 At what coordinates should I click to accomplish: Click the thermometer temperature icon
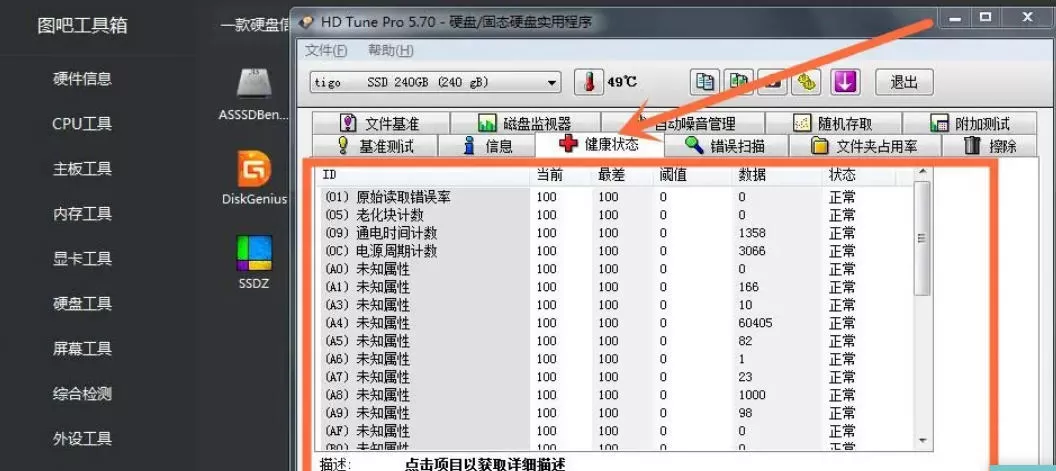pyautogui.click(x=589, y=82)
